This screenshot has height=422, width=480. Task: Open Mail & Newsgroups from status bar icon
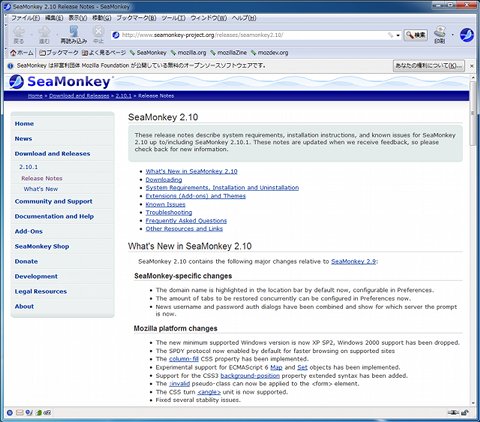pos(20,413)
